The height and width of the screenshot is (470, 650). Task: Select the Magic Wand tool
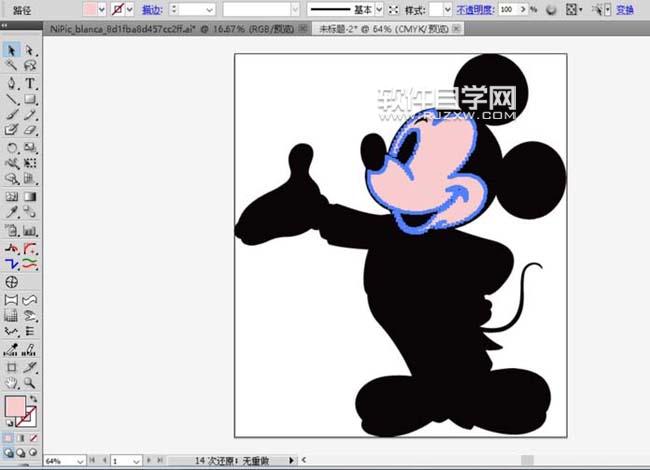coord(11,66)
